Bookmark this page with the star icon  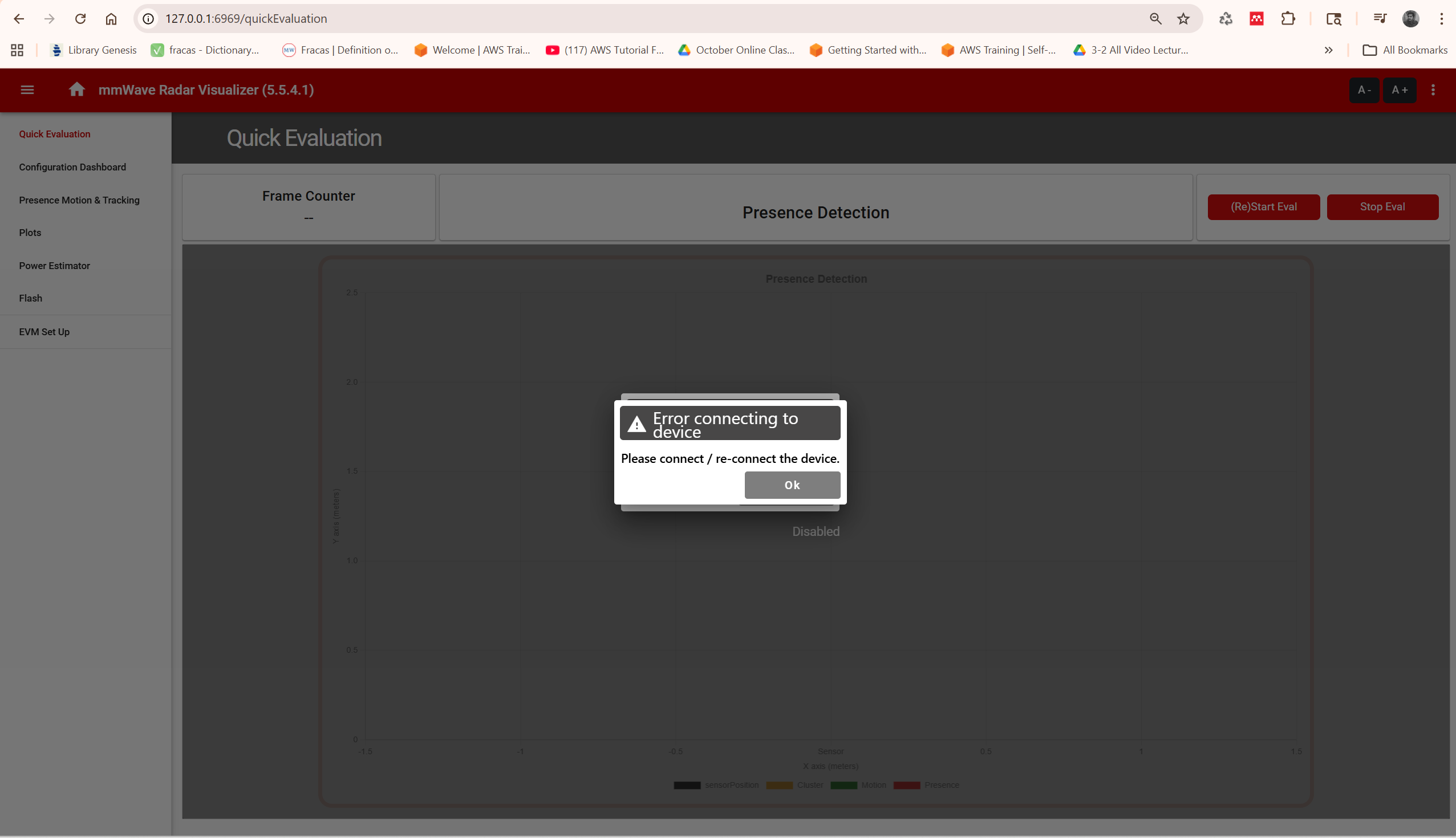[1183, 18]
